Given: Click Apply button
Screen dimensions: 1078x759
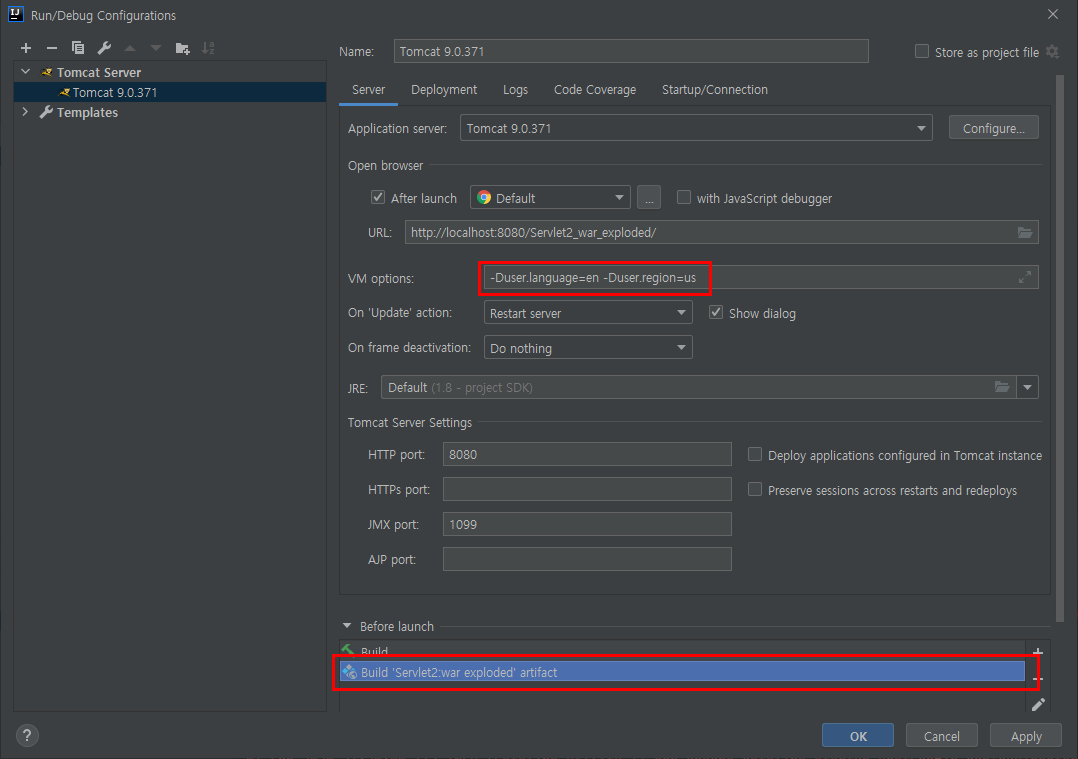Looking at the screenshot, I should click(1026, 736).
